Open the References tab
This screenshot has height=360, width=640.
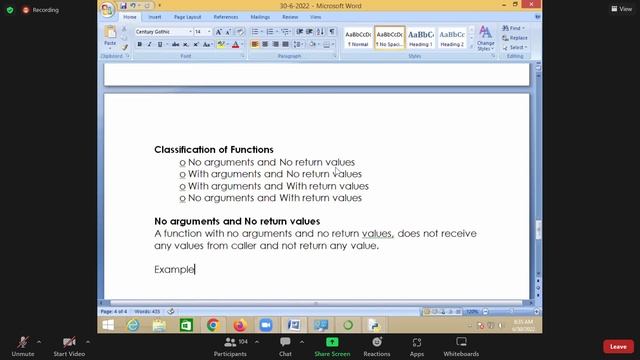226,17
